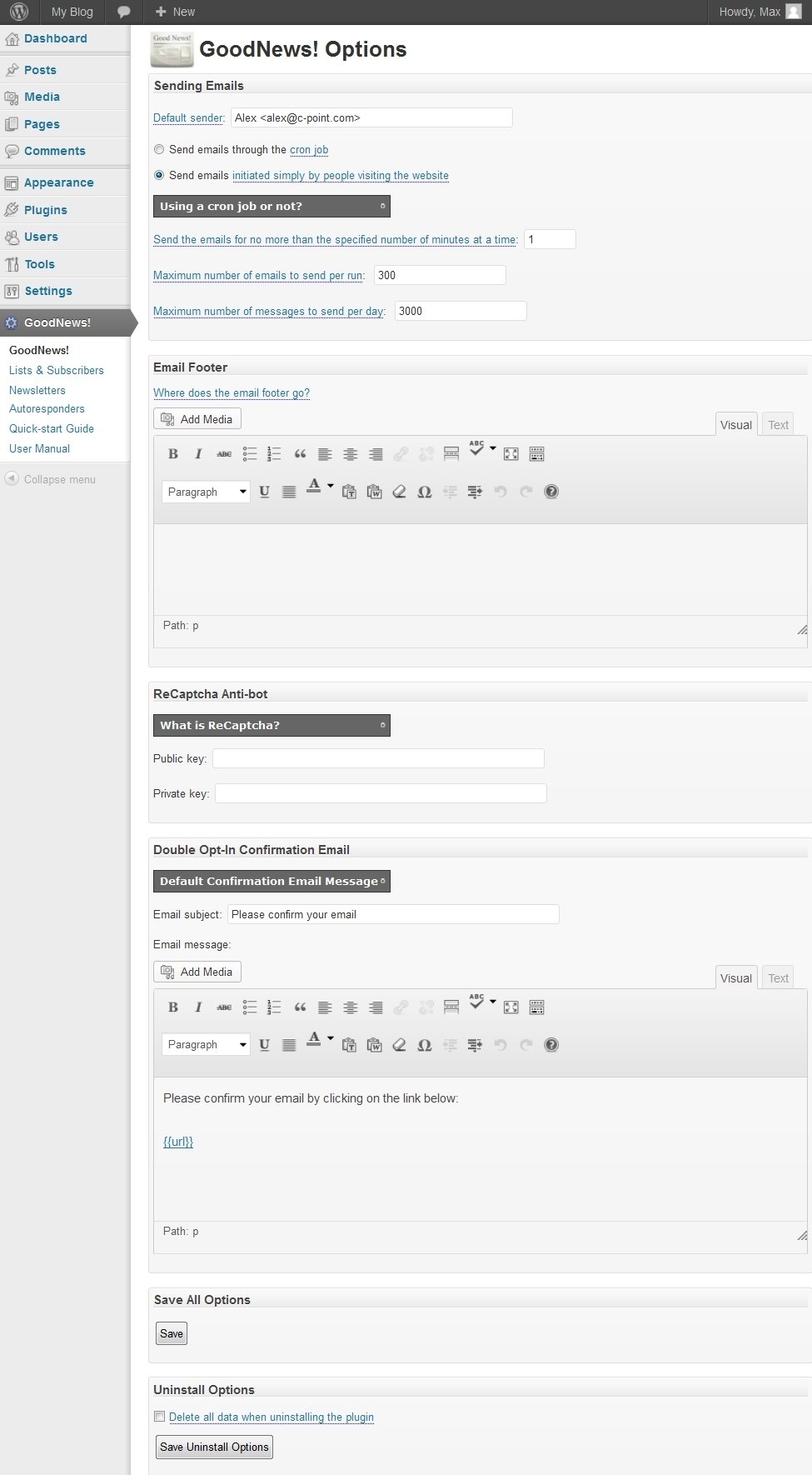This screenshot has width=812, height=1475.
Task: Underline text in the Email Footer editor
Action: [x=264, y=492]
